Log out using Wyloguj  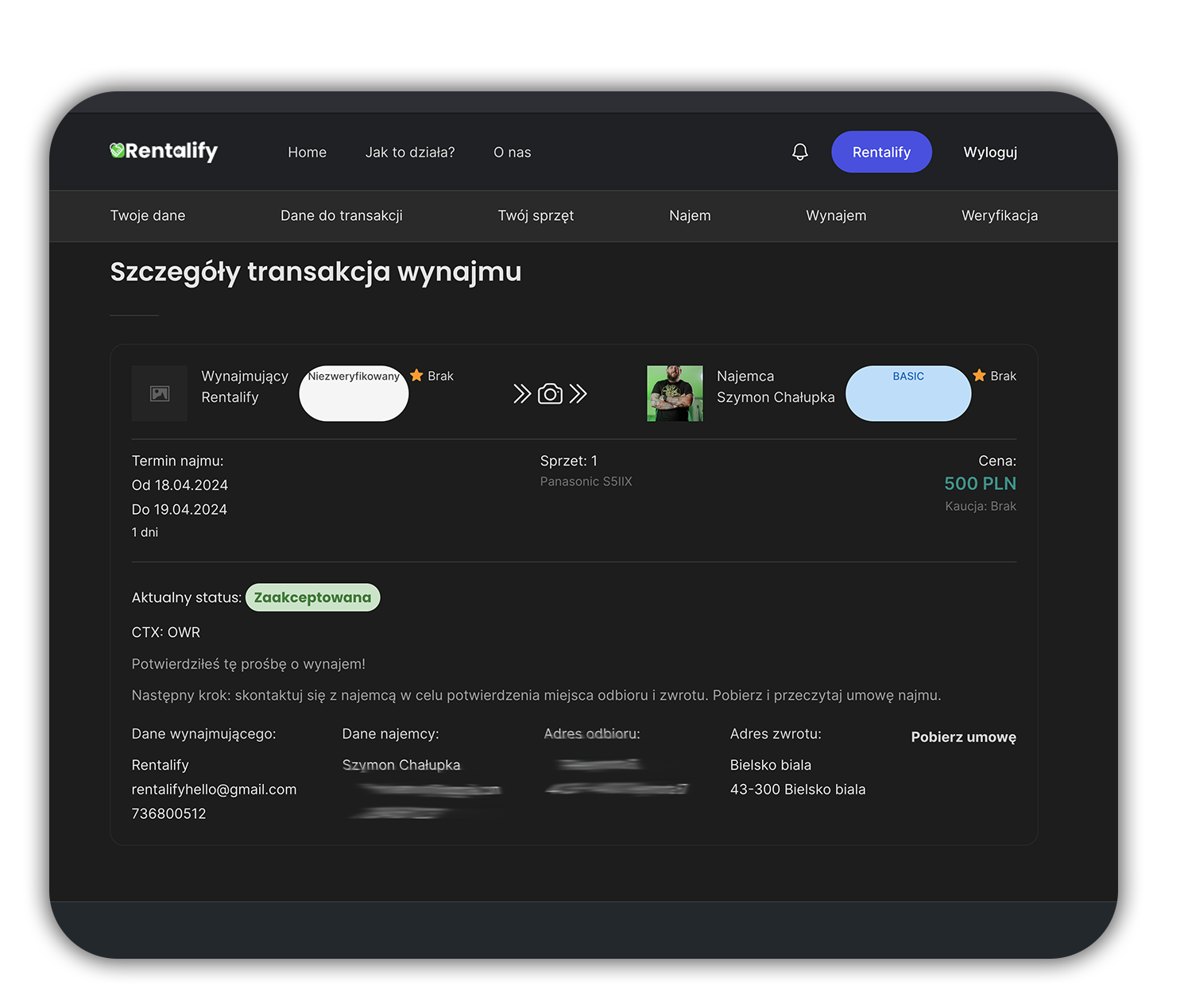point(990,153)
